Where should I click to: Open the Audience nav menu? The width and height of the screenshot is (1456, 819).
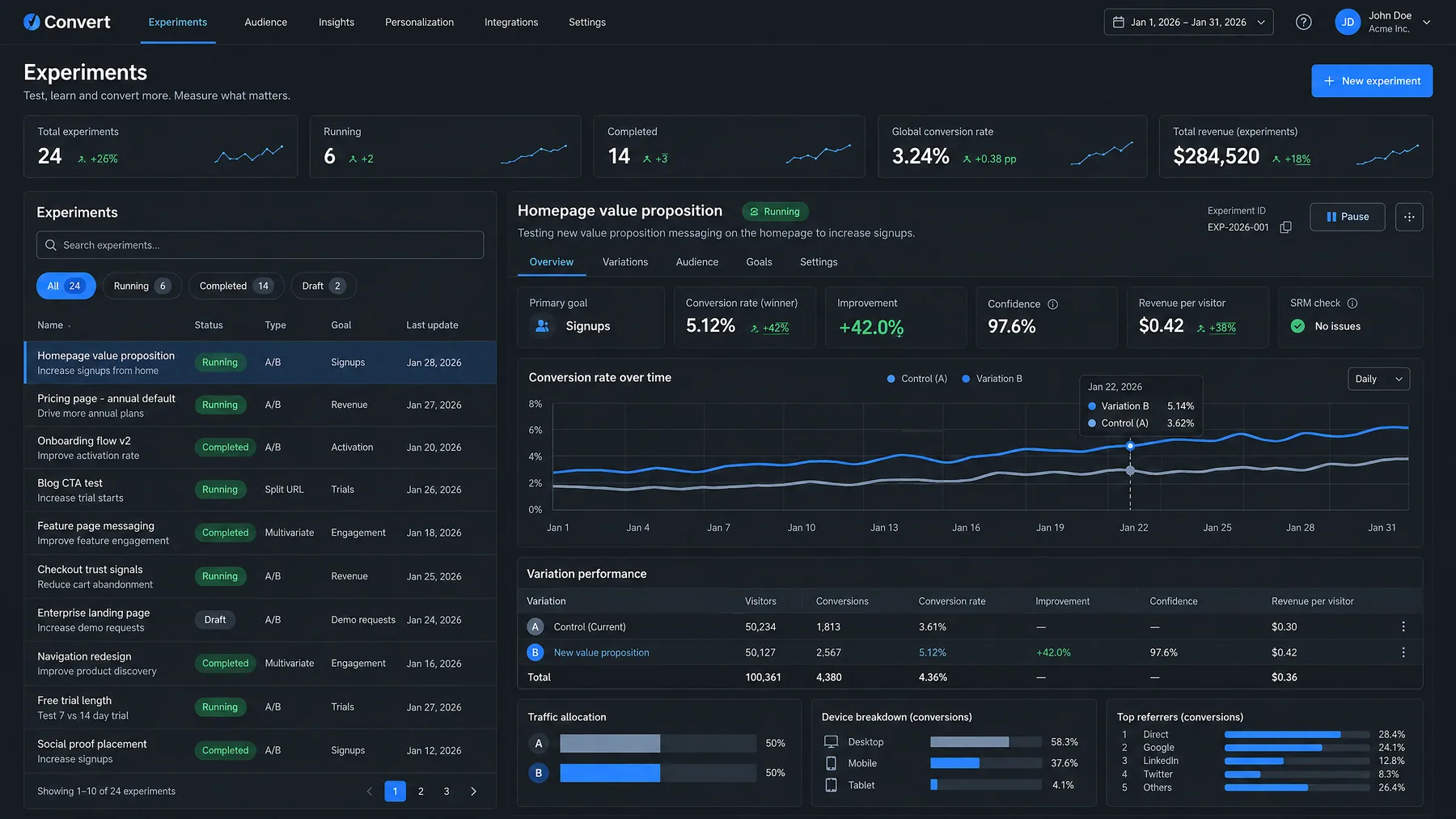(265, 22)
